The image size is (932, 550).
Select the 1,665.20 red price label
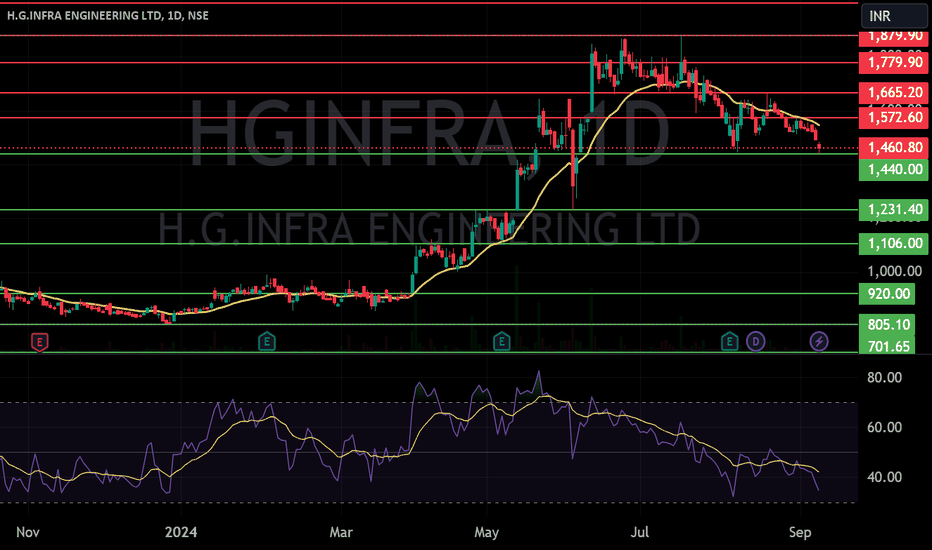[x=894, y=93]
